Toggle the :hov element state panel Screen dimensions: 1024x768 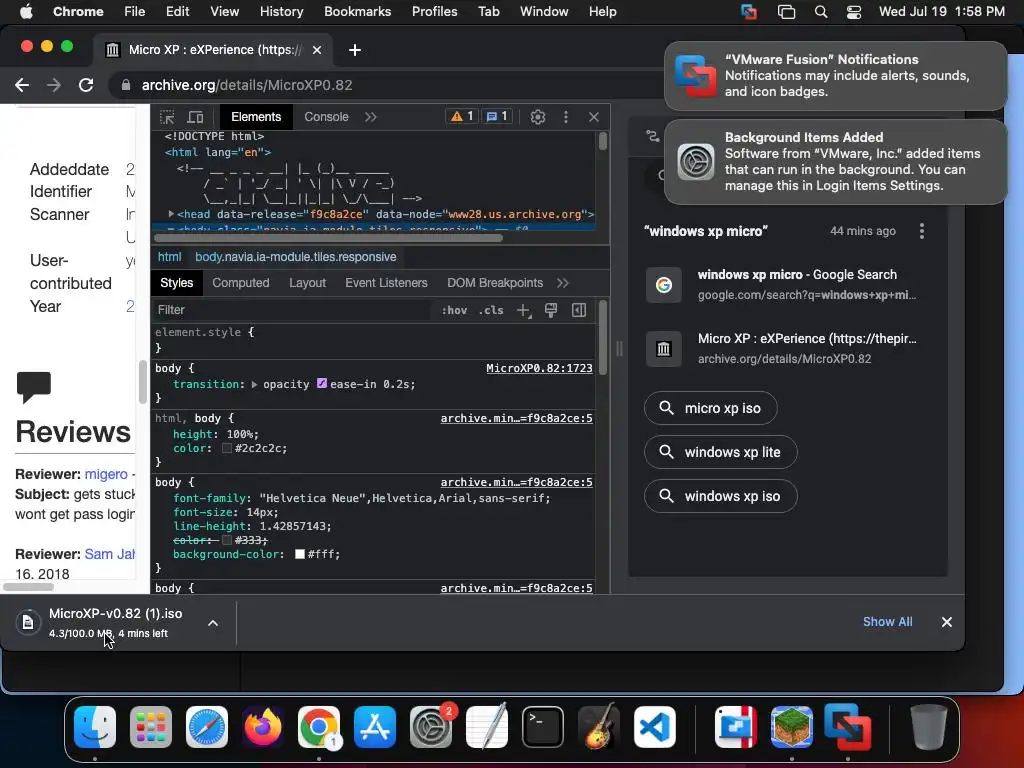click(454, 310)
